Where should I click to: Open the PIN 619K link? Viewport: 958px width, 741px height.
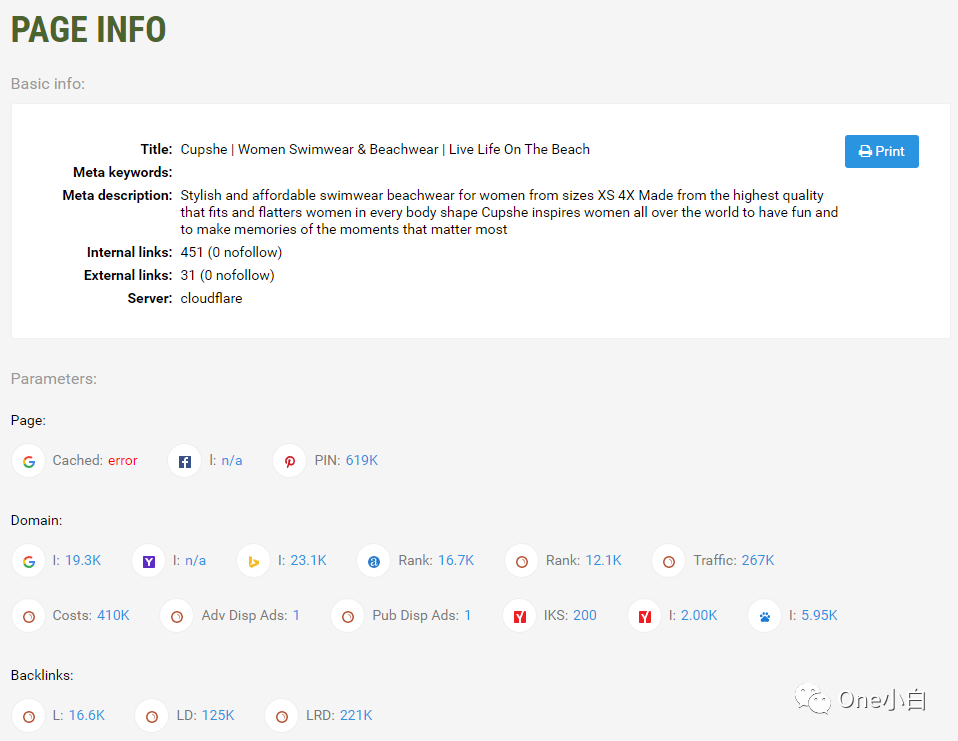click(362, 461)
